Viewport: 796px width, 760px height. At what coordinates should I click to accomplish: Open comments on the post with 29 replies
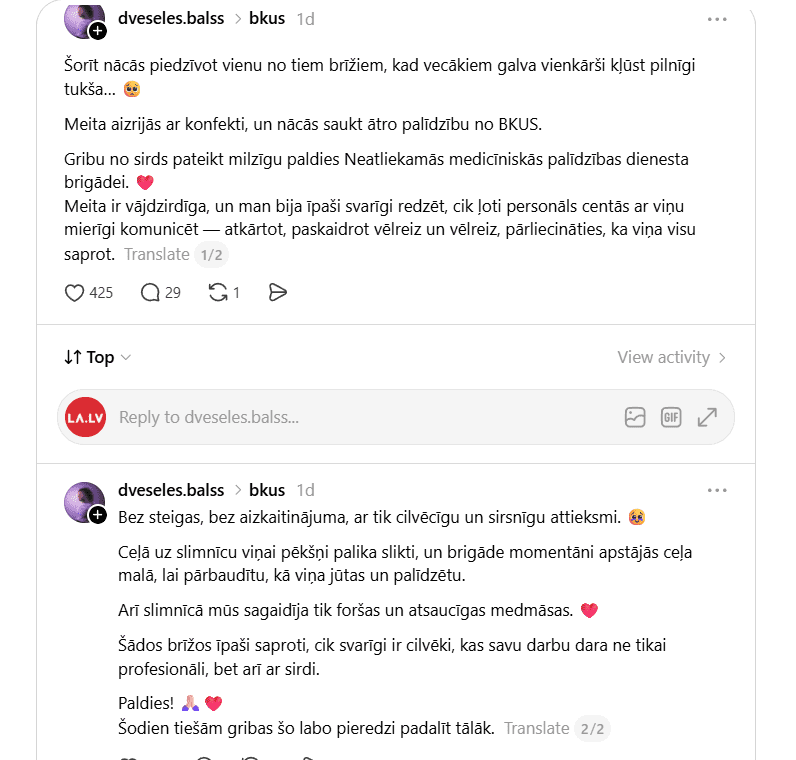[150, 293]
